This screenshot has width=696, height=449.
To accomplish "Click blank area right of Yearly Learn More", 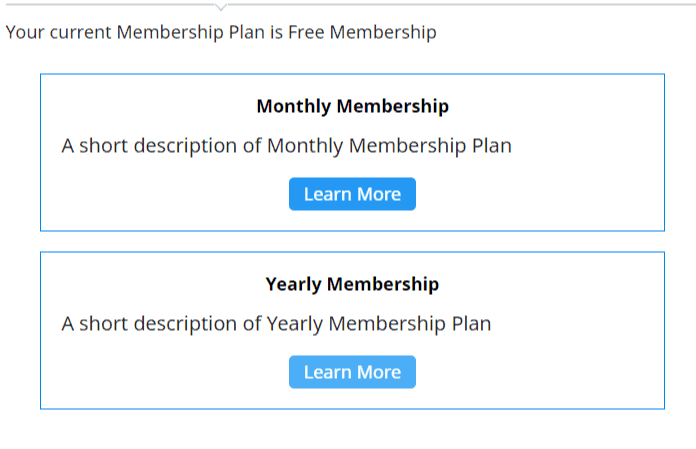I will pos(540,372).
